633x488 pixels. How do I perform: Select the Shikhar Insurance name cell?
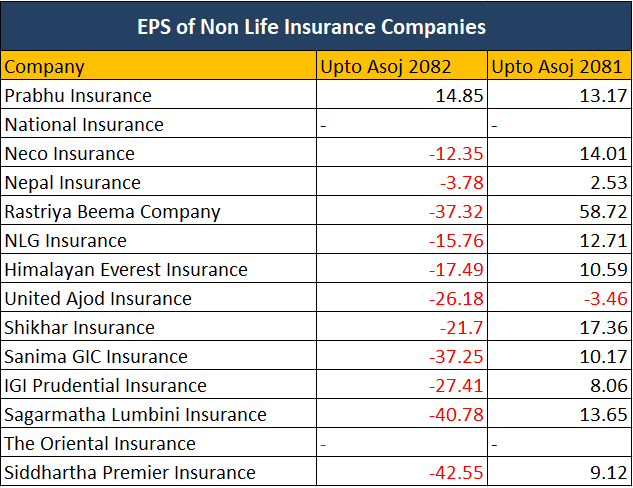(x=80, y=328)
